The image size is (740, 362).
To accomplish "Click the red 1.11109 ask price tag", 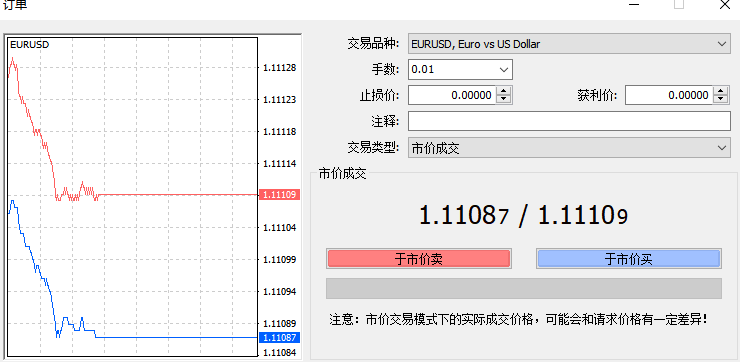I will [280, 194].
